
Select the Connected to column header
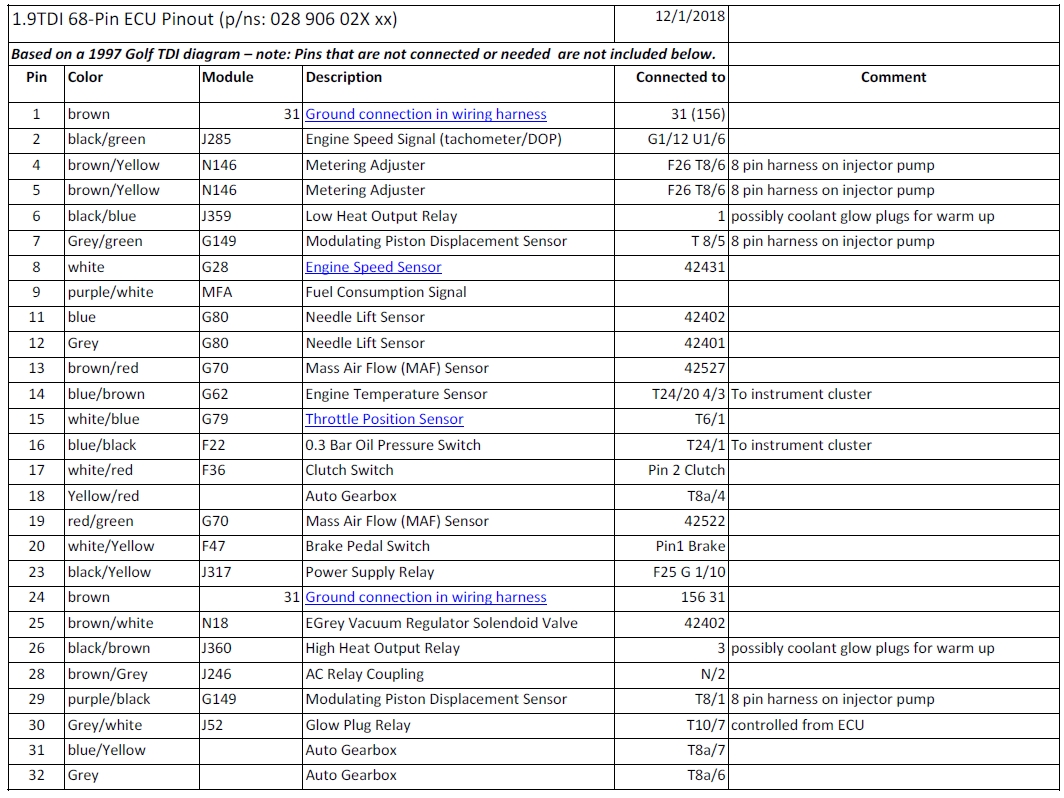pos(680,77)
